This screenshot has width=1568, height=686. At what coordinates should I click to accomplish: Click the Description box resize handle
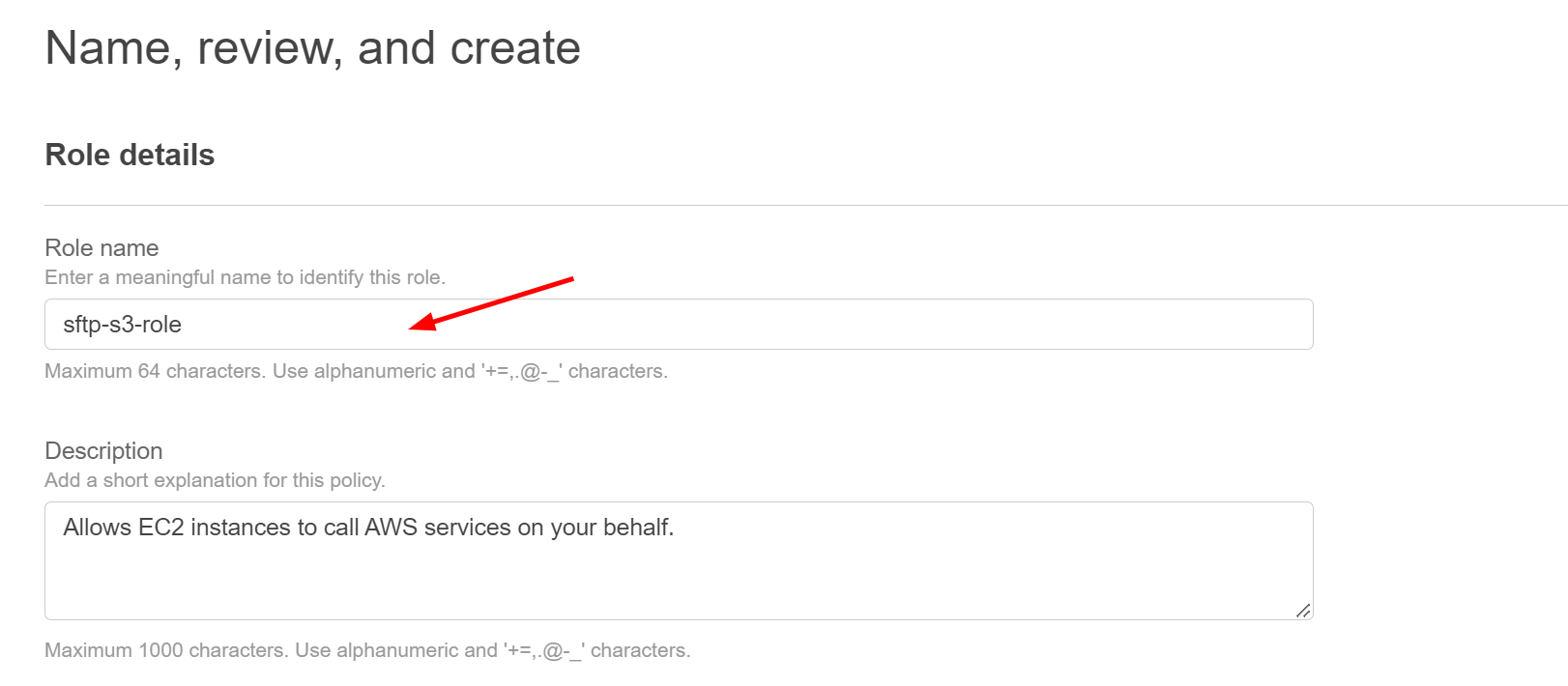point(1303,611)
